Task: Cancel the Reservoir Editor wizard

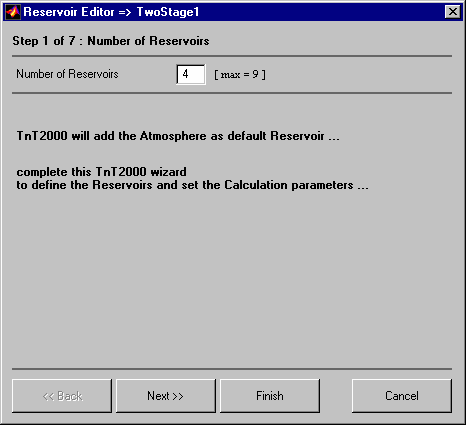Action: coord(402,396)
